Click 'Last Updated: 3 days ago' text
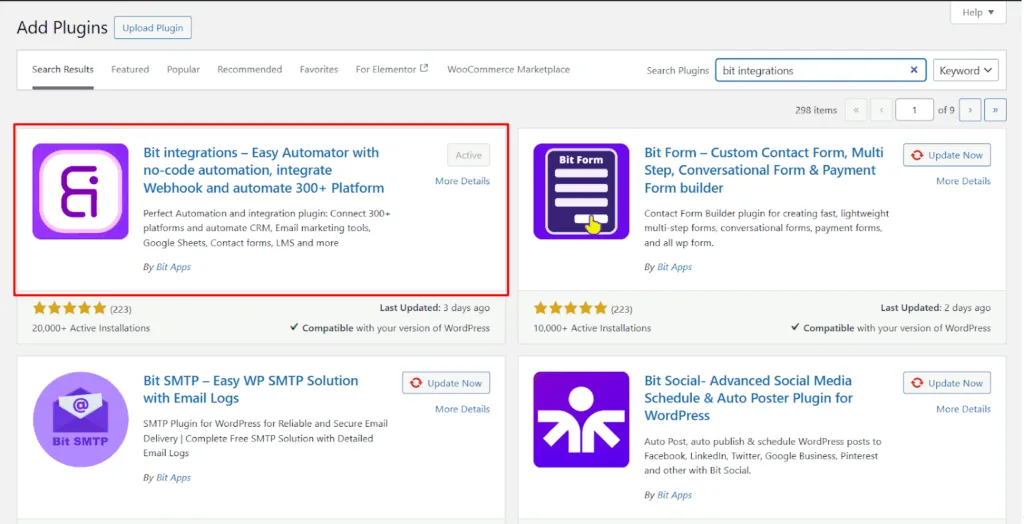 point(435,308)
